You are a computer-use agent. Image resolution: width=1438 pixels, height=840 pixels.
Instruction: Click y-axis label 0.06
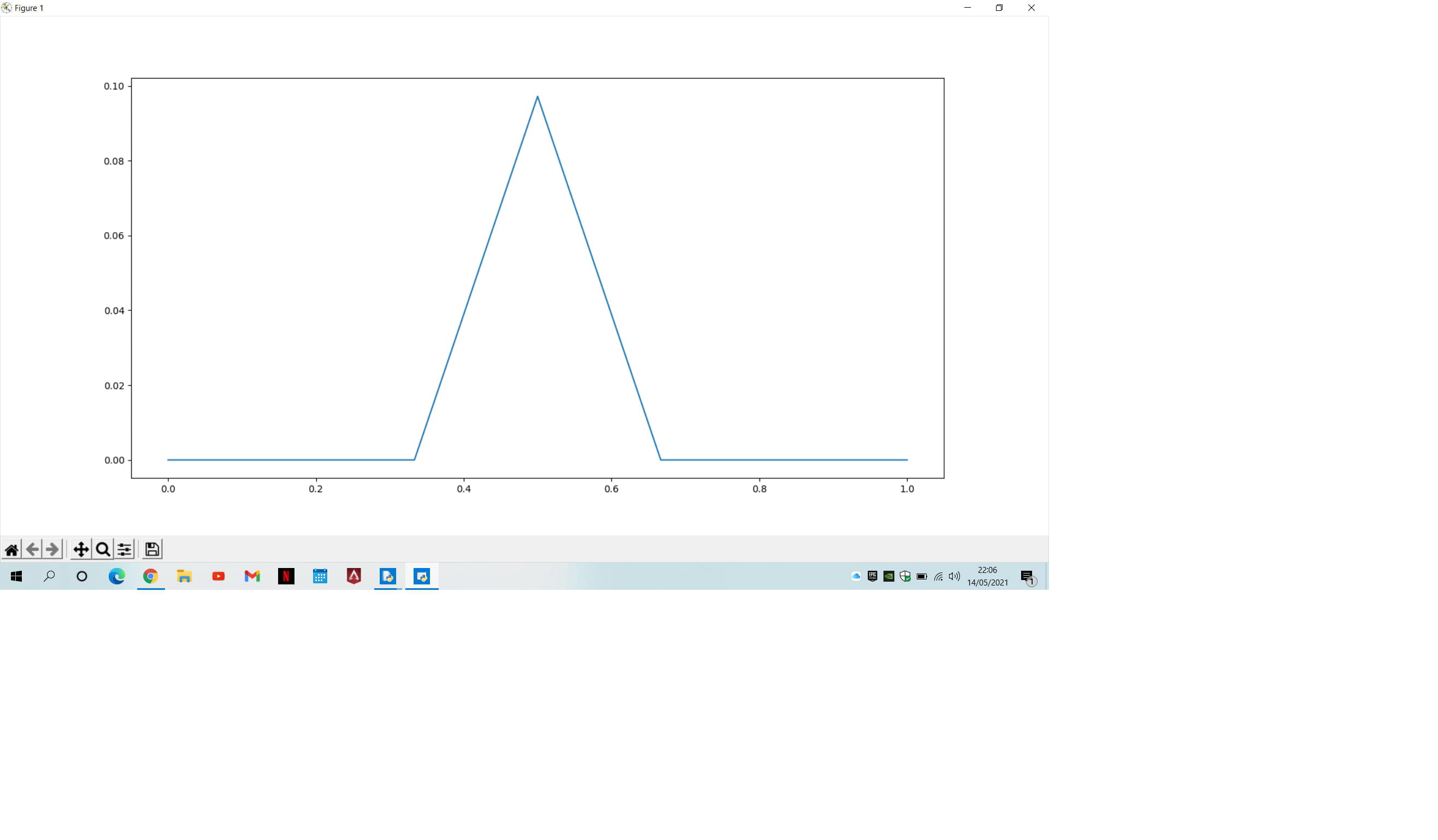114,236
